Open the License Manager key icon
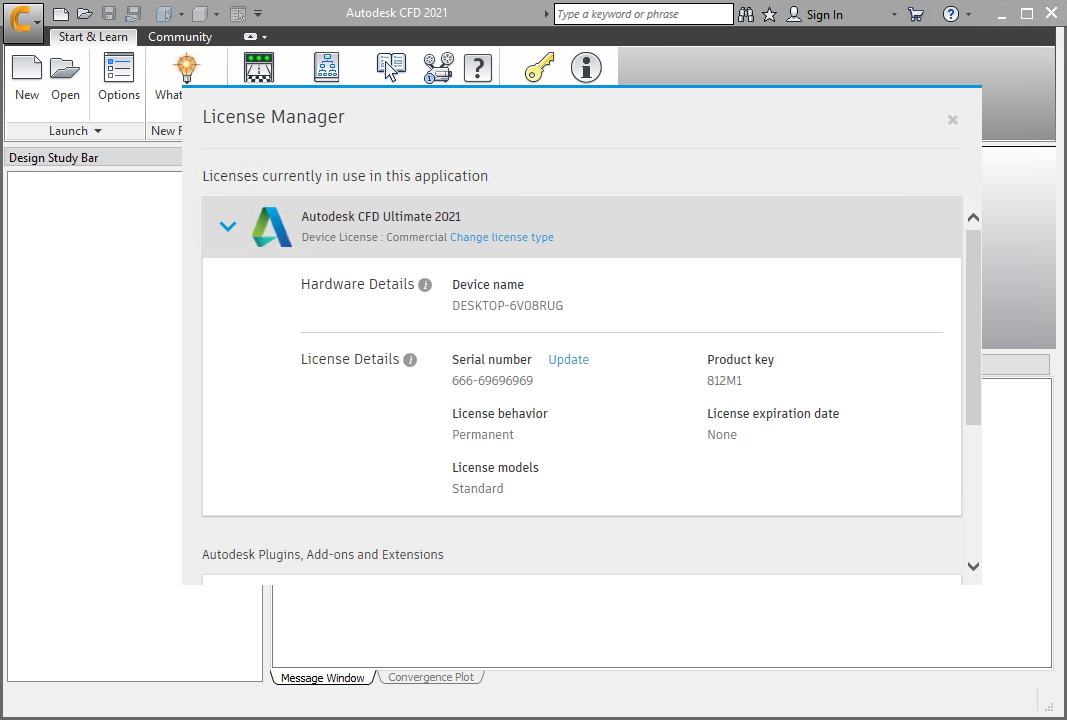The image size is (1067, 720). pyautogui.click(x=539, y=66)
